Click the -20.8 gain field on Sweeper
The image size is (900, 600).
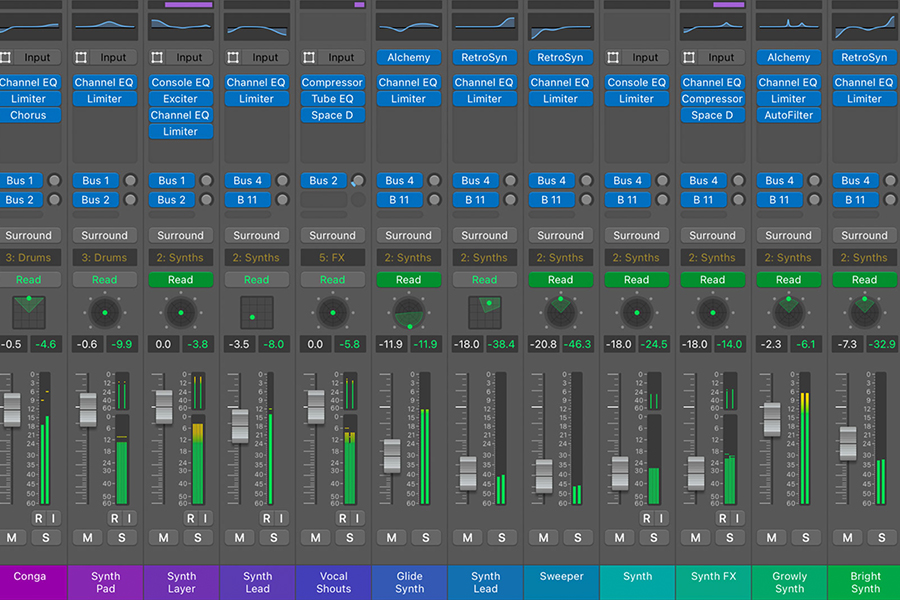542,344
